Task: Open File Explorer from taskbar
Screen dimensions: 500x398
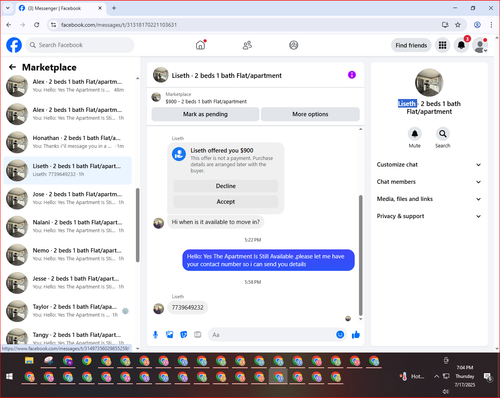Action: (29, 360)
